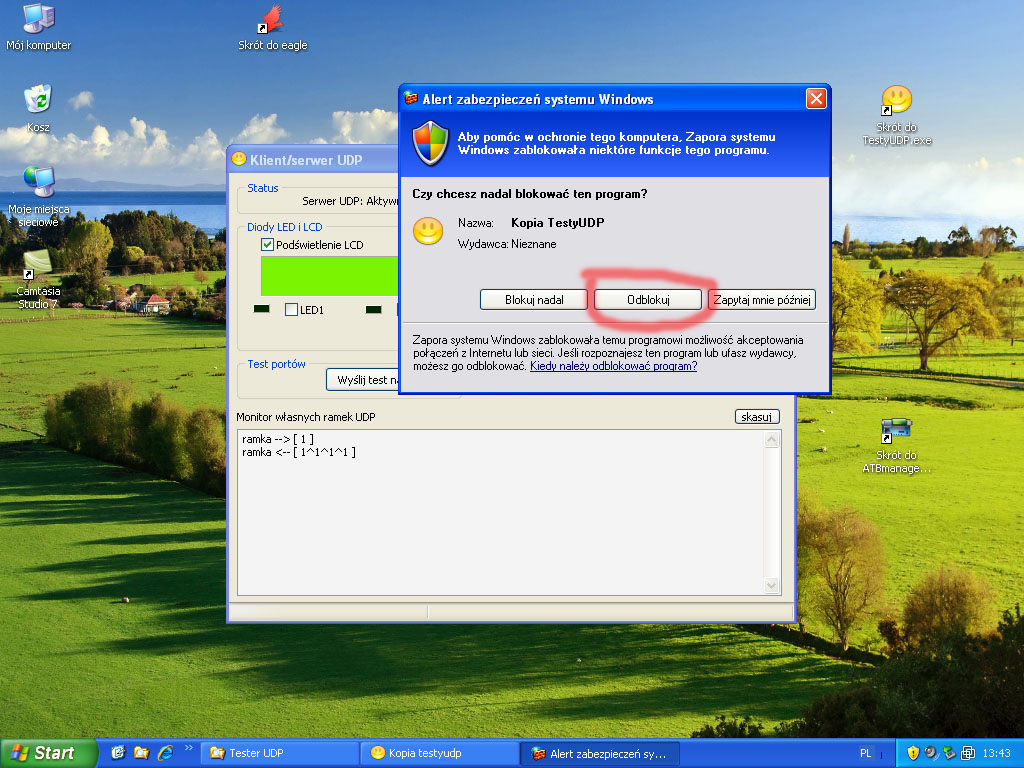1024x768 pixels.
Task: Click the network connection tray icon
Action: click(968, 753)
